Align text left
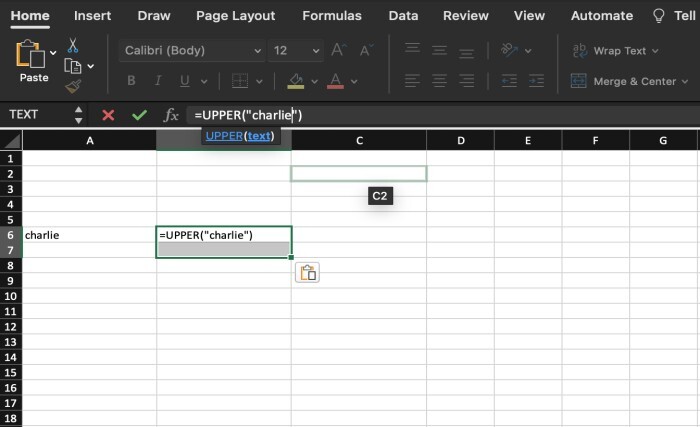Screen dimensions: 700x427 coord(412,81)
